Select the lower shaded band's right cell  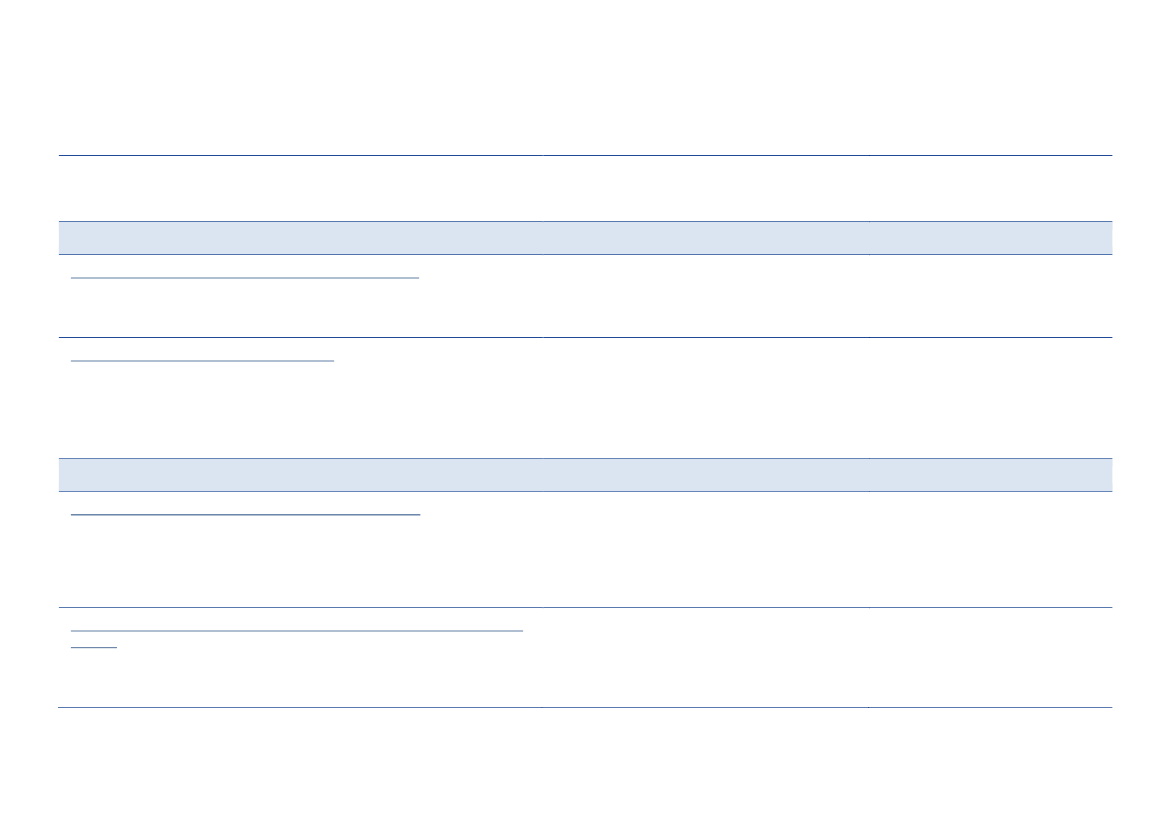[990, 475]
